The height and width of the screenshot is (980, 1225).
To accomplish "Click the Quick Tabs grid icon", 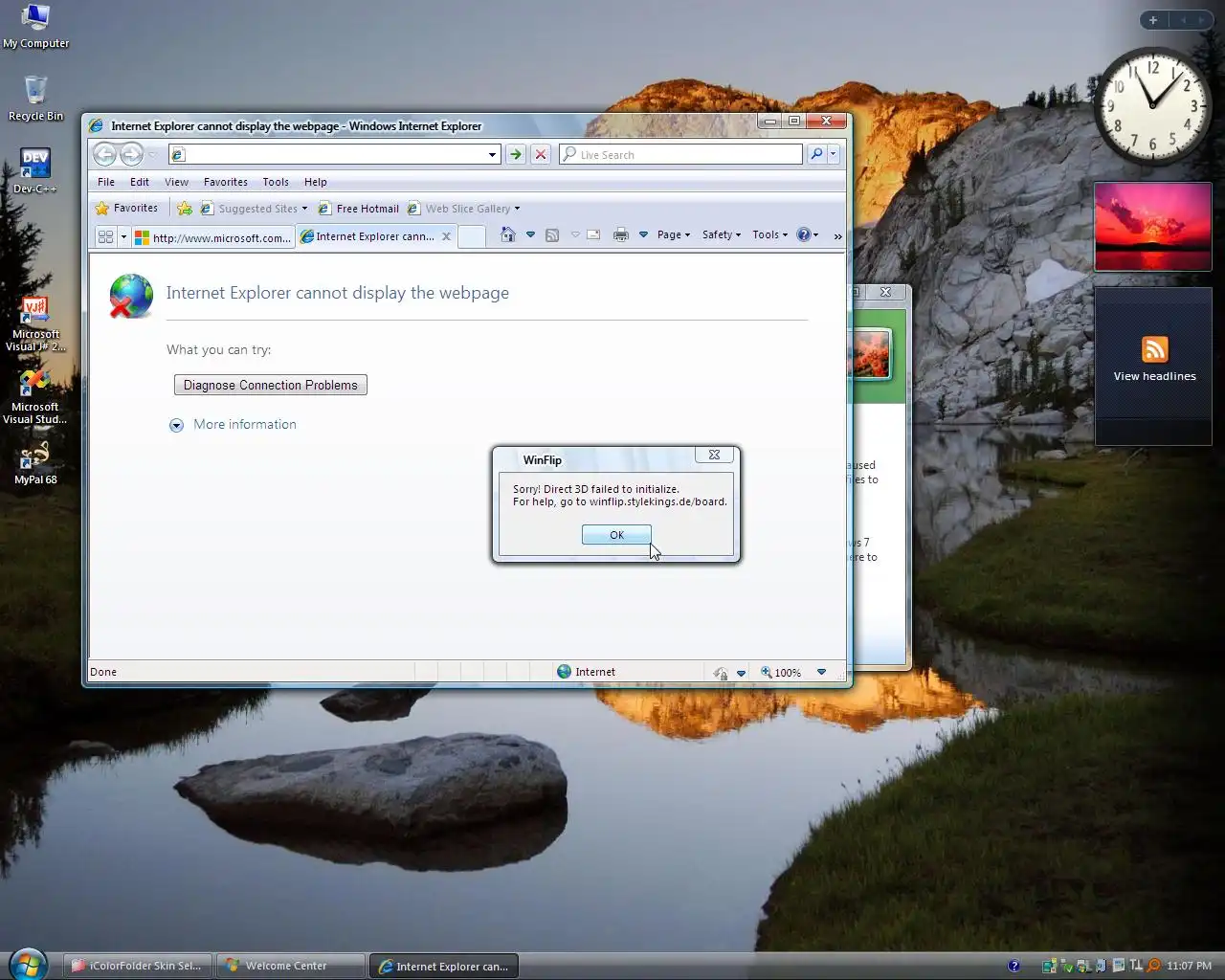I will 105,236.
